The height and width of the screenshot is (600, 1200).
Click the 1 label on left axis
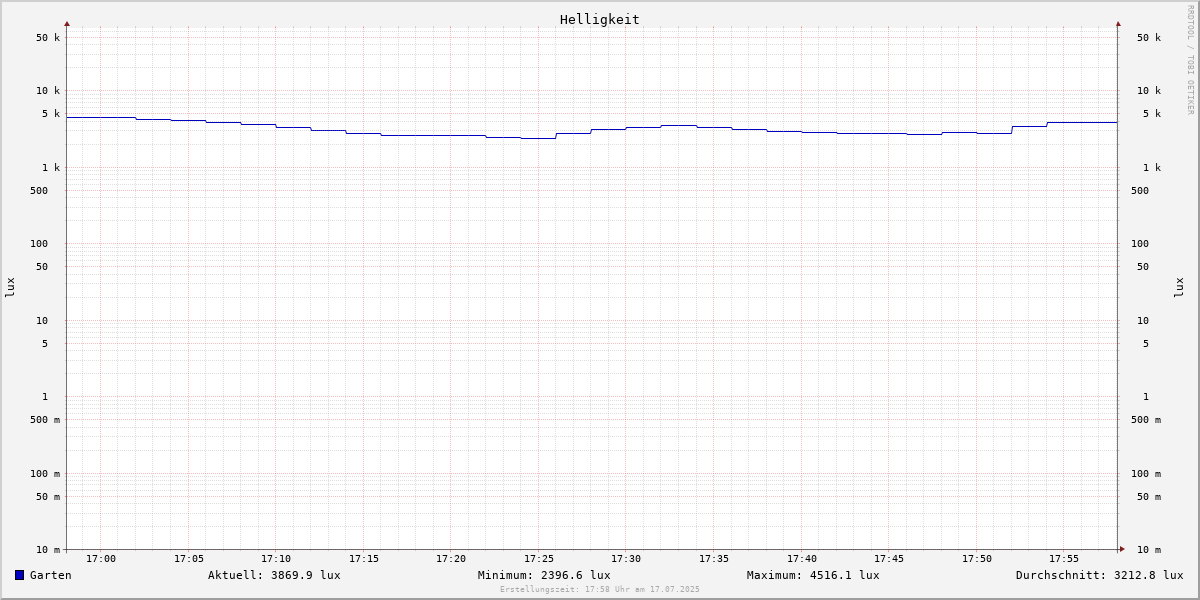[x=45, y=397]
